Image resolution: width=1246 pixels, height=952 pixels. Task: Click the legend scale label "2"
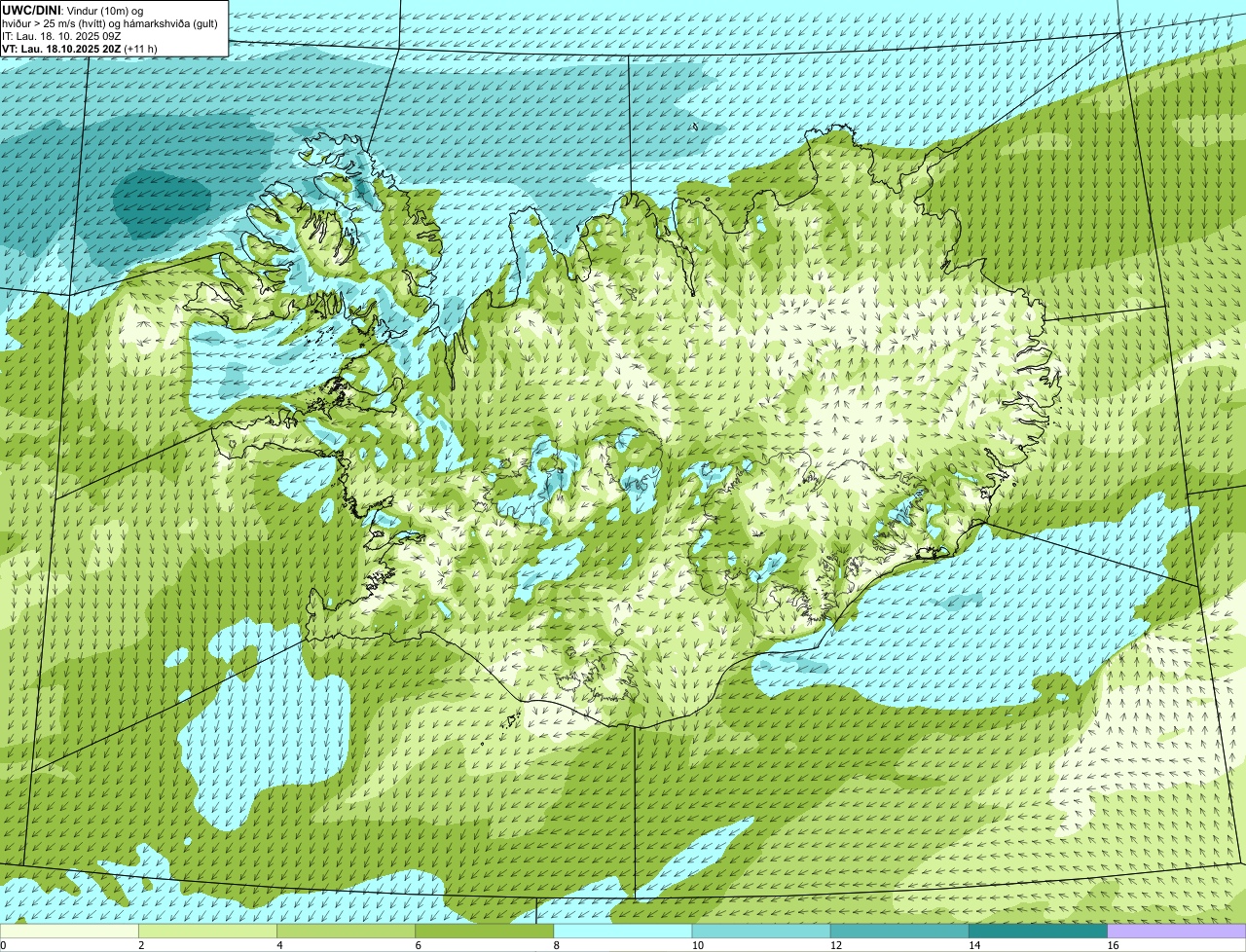[141, 945]
